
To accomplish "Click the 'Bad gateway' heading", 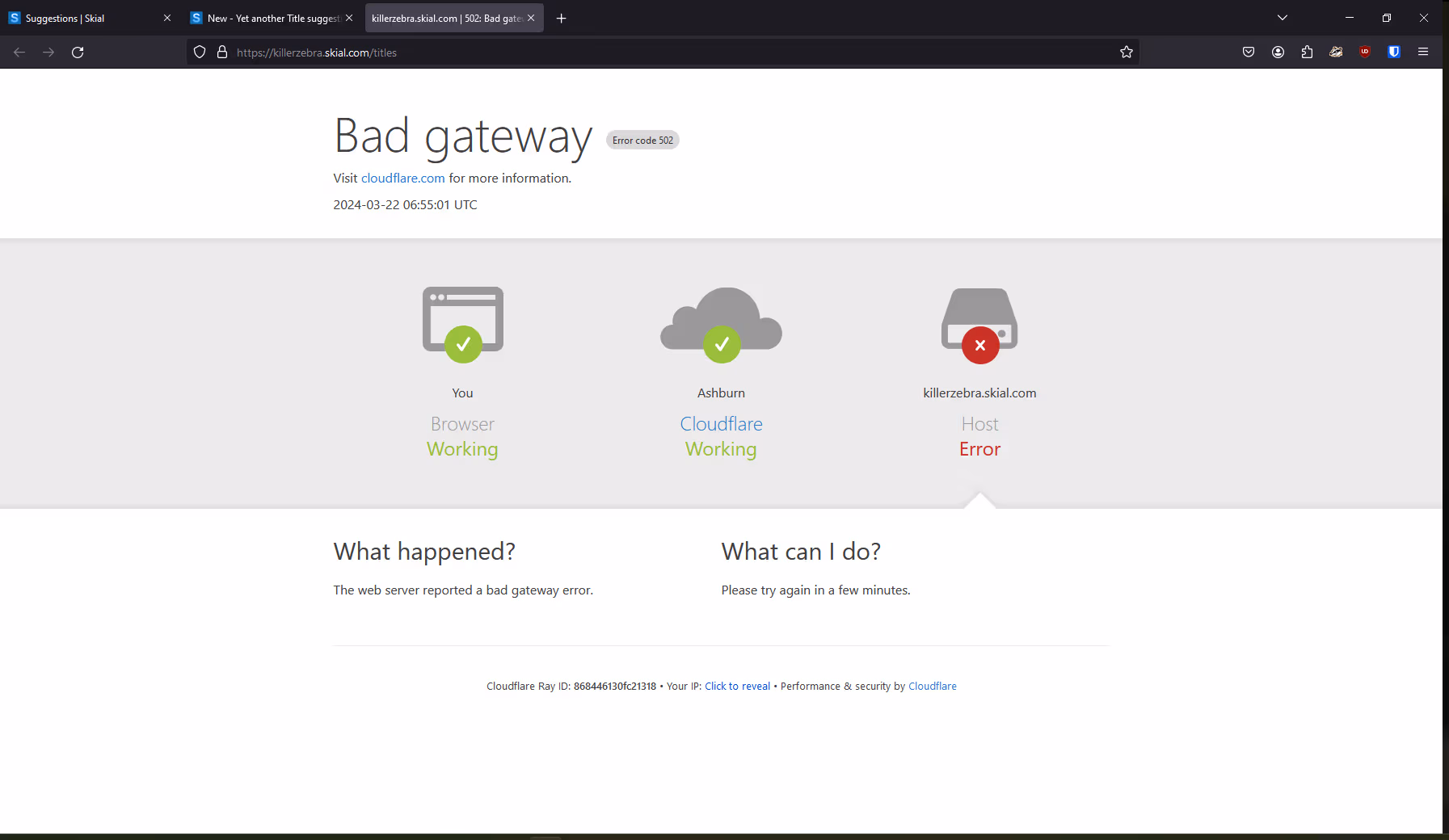I will pos(463,136).
